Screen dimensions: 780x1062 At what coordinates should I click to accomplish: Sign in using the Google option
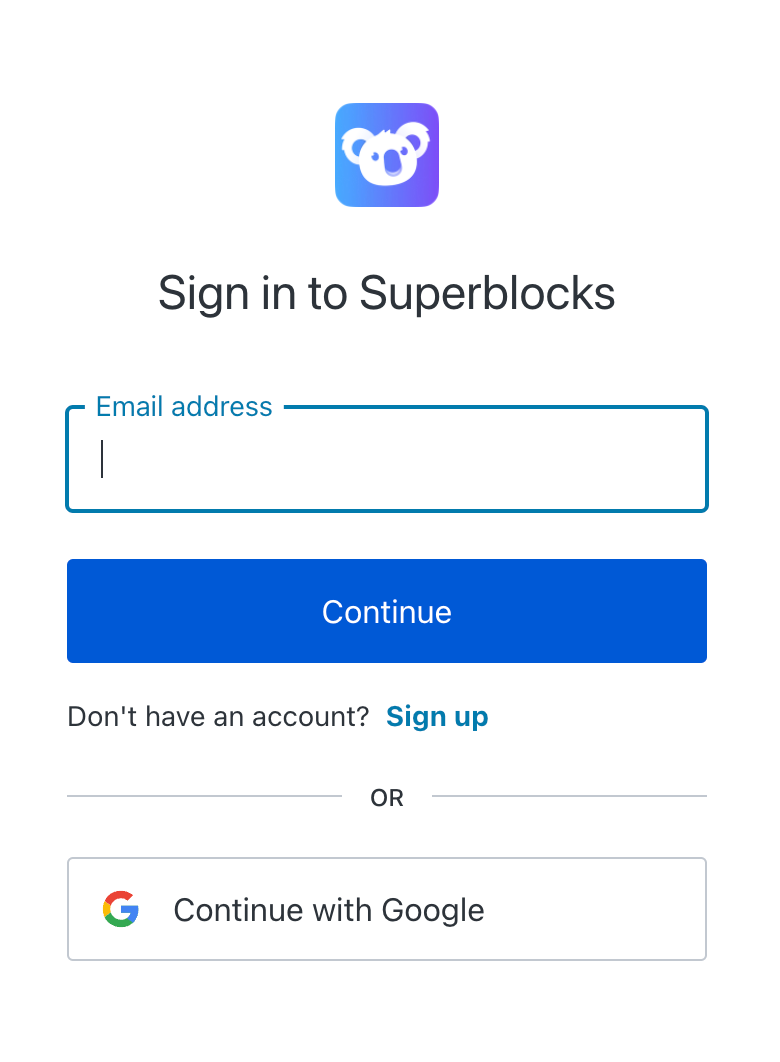[387, 909]
